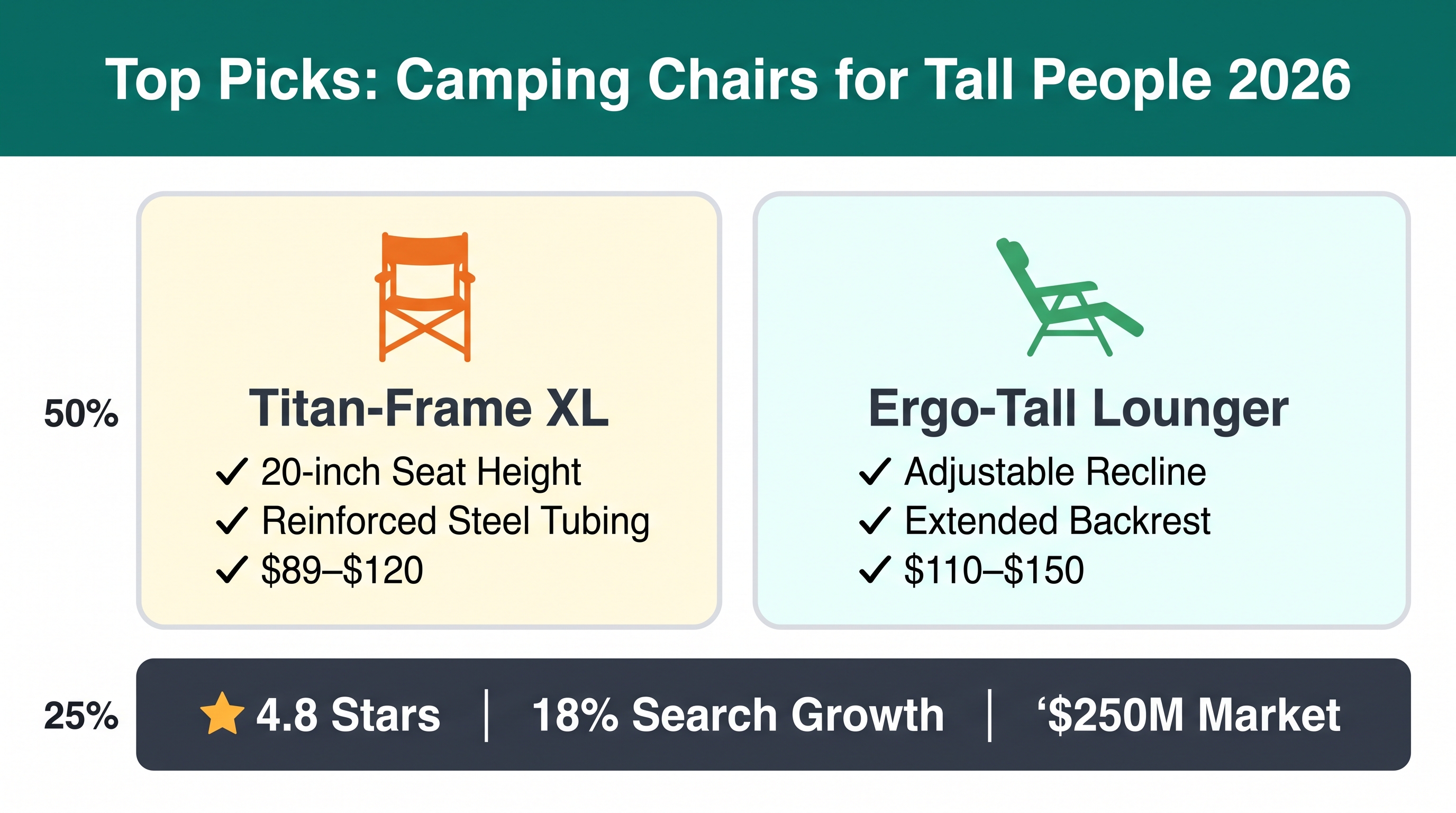Click the checkmark beside 20-inch Seat Height

(232, 472)
